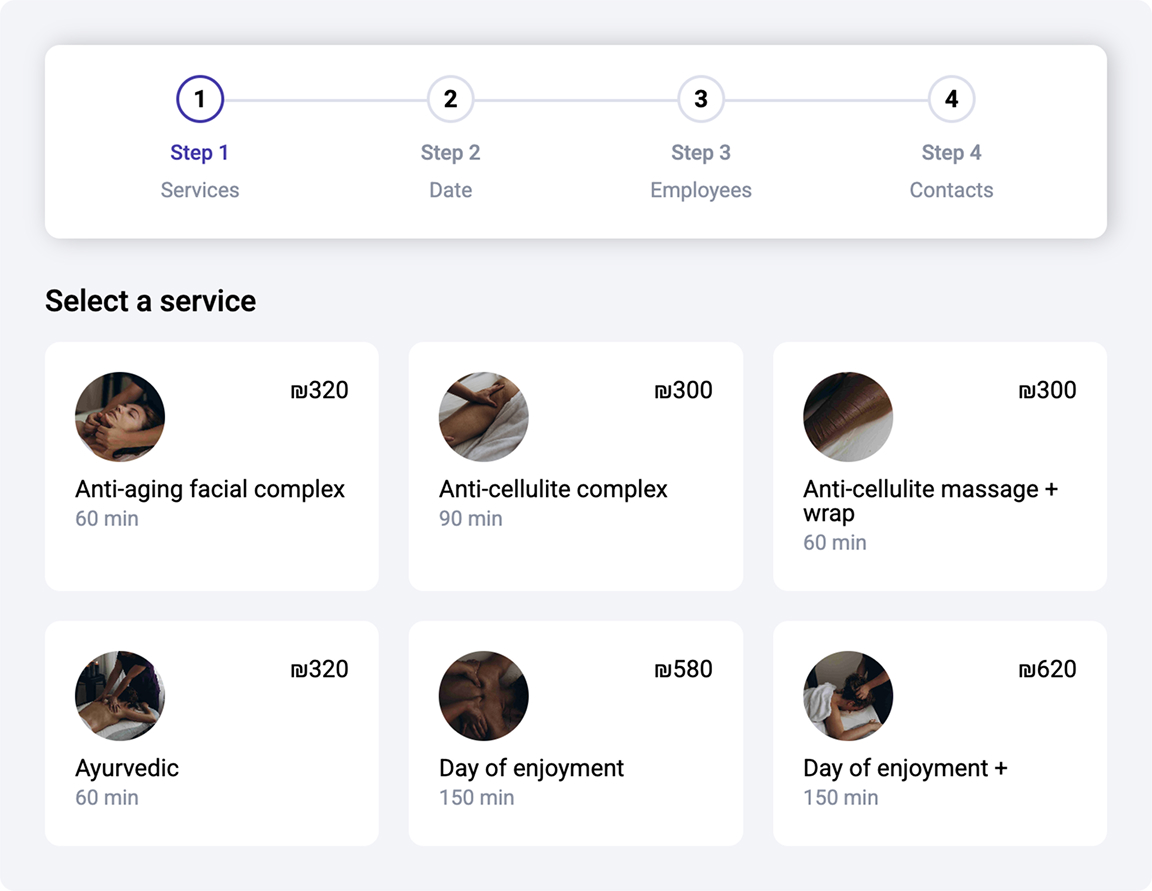Image resolution: width=1152 pixels, height=891 pixels.
Task: Click the Day of enjoyment round photo
Action: 484,696
